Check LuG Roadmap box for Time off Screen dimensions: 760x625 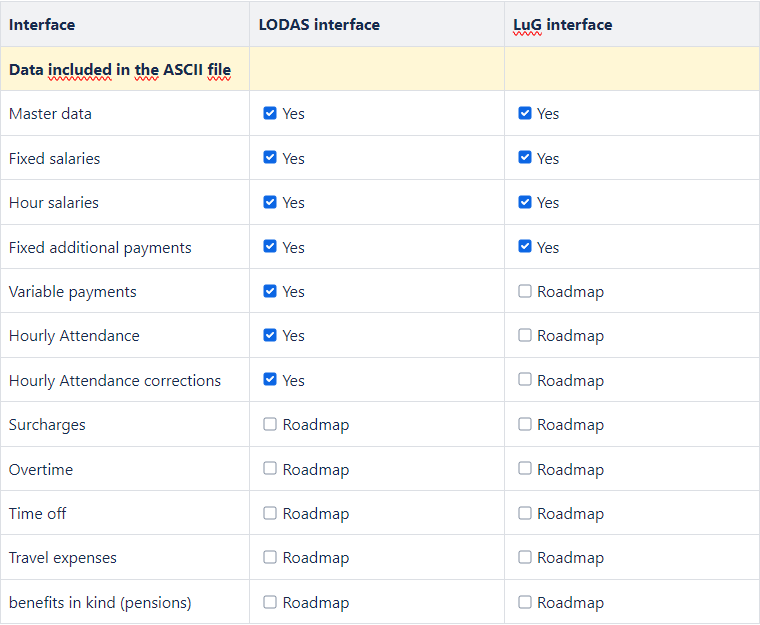524,513
